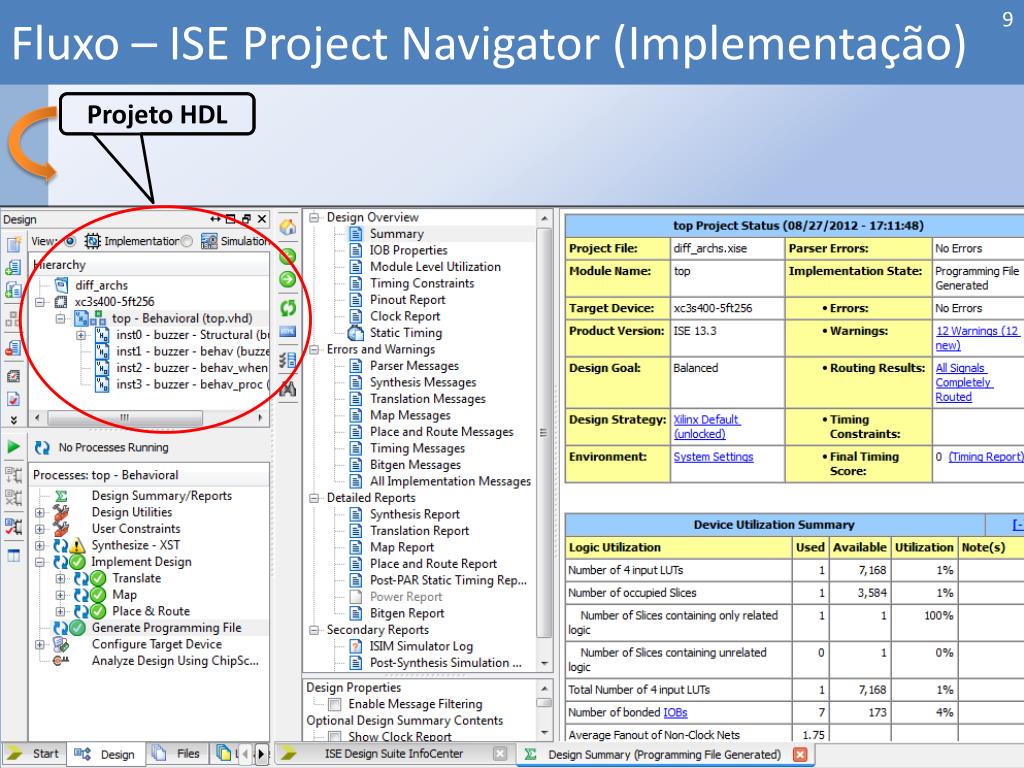Image resolution: width=1024 pixels, height=768 pixels.
Task: Click the diff_archs project icon
Action: pyautogui.click(x=61, y=285)
